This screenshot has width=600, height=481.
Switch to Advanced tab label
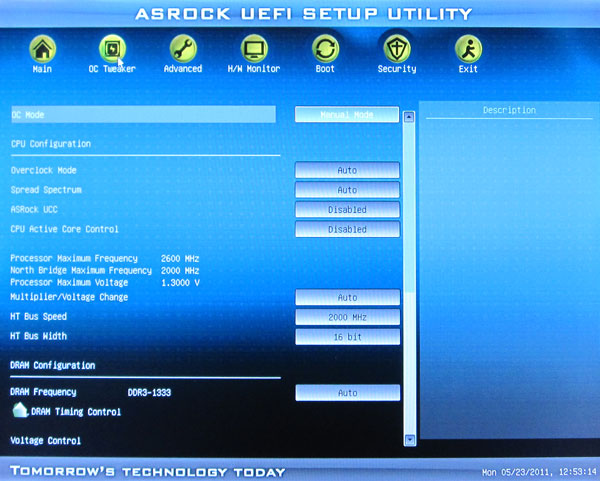[183, 69]
